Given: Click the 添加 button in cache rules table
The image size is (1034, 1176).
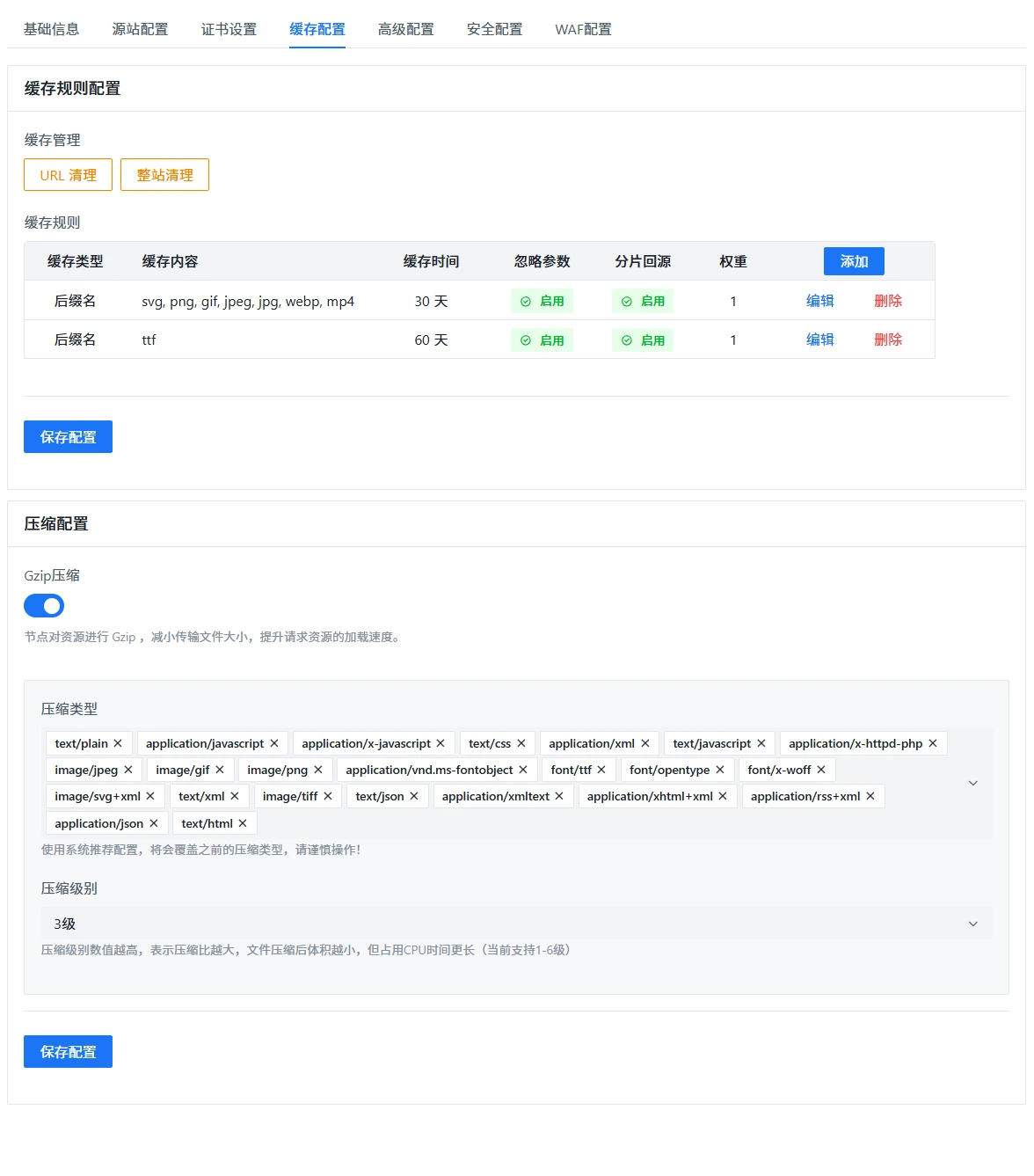Looking at the screenshot, I should click(x=854, y=261).
